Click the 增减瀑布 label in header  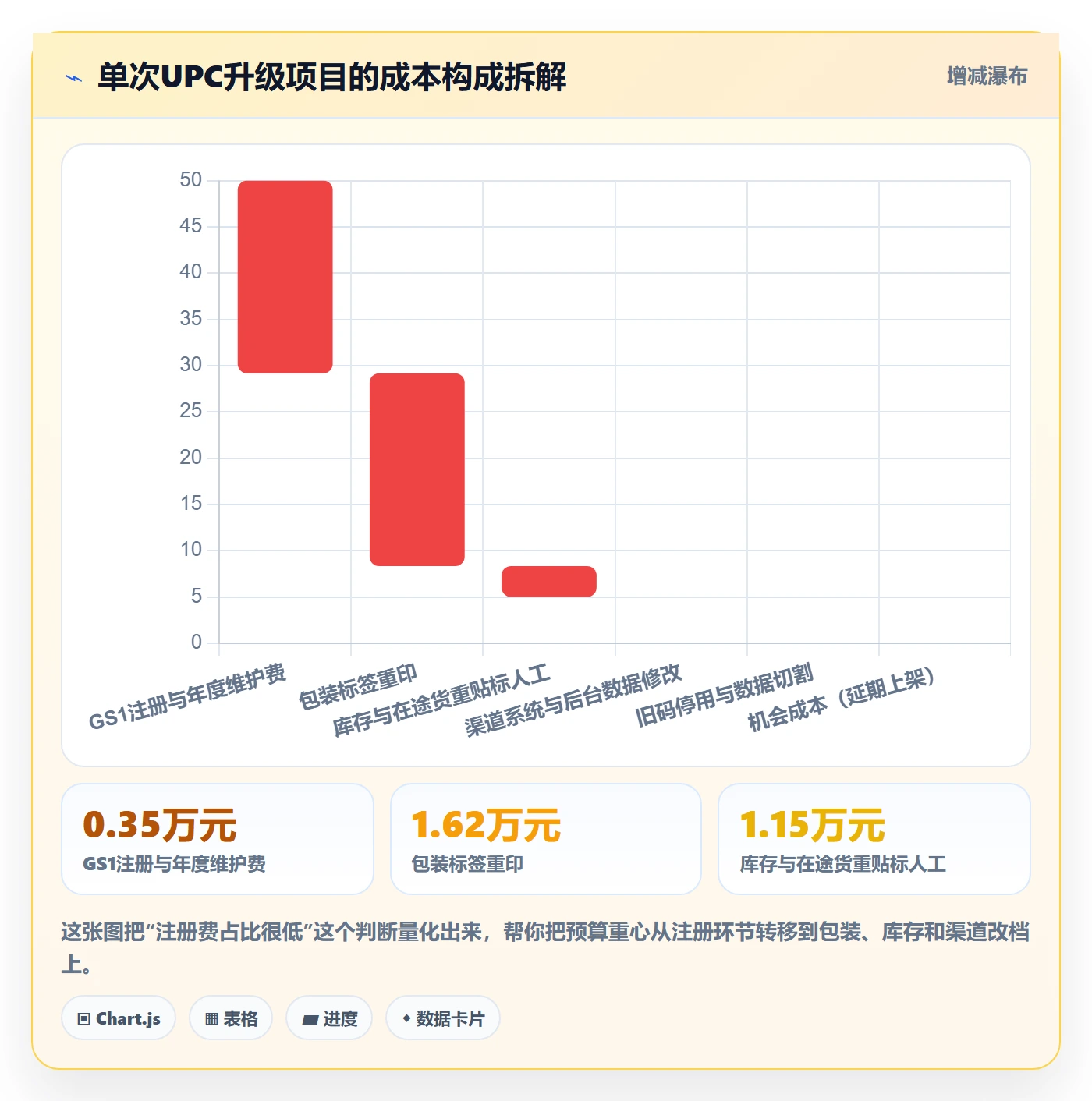pyautogui.click(x=987, y=76)
